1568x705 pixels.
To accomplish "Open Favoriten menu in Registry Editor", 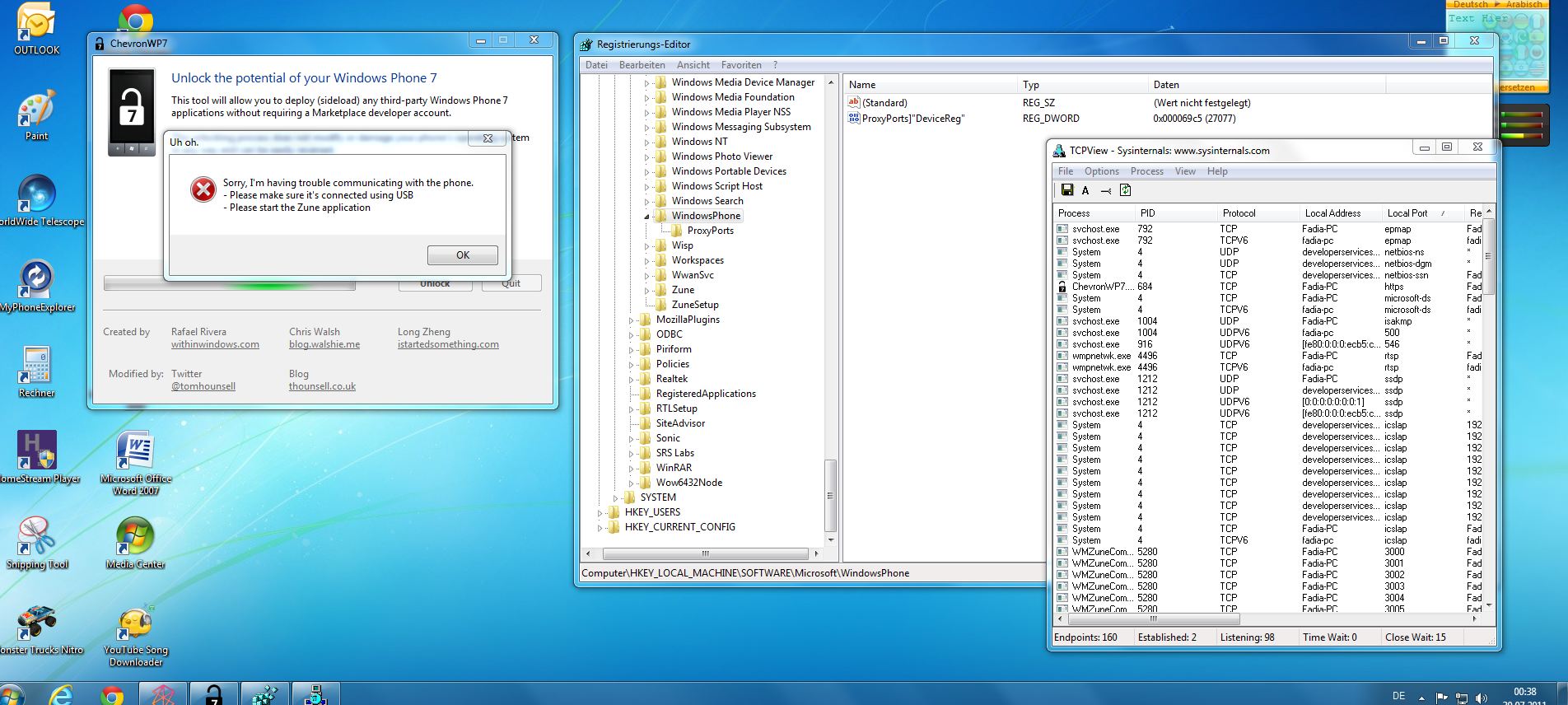I will pyautogui.click(x=741, y=65).
